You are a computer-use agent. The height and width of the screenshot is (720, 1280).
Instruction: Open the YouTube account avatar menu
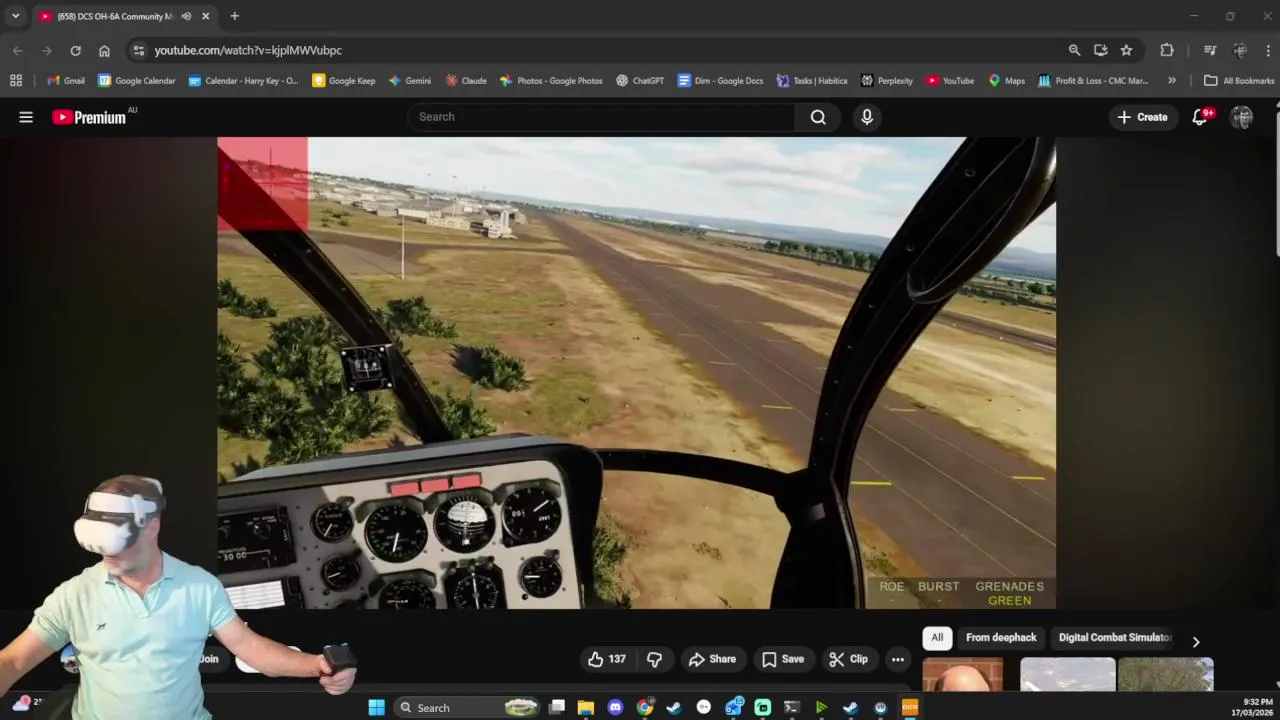coord(1242,117)
